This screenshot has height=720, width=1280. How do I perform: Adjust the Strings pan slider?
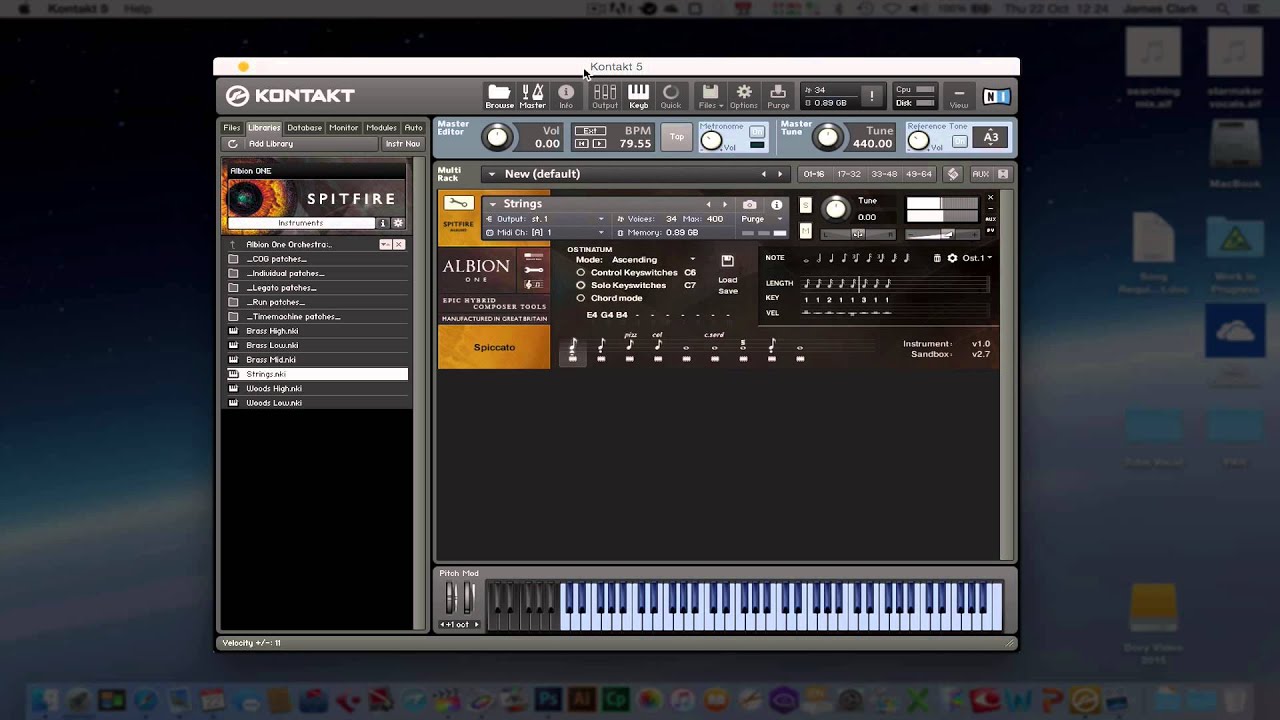point(857,234)
